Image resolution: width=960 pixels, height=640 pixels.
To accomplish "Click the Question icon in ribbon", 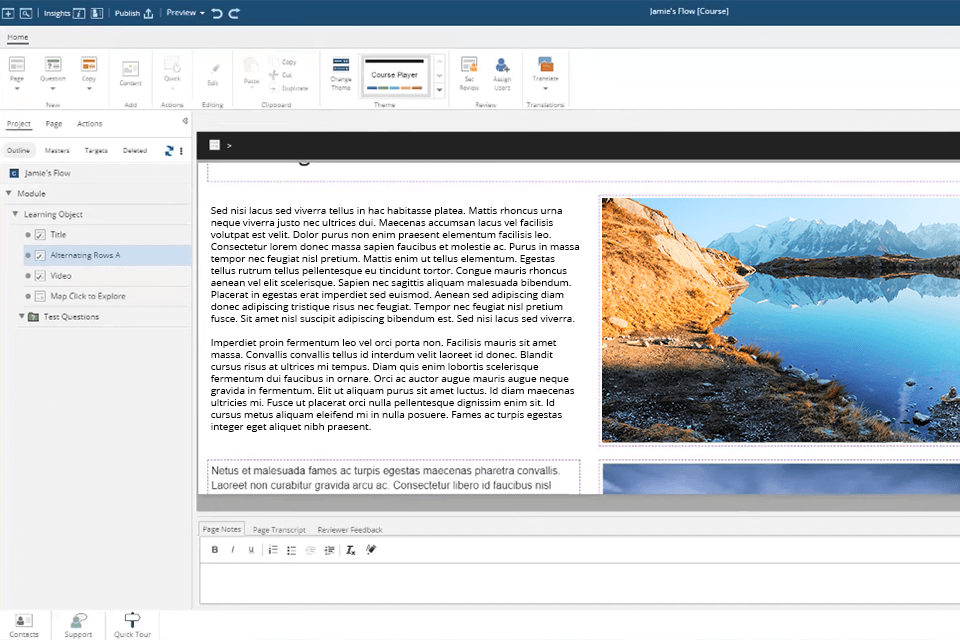I will coord(53,64).
